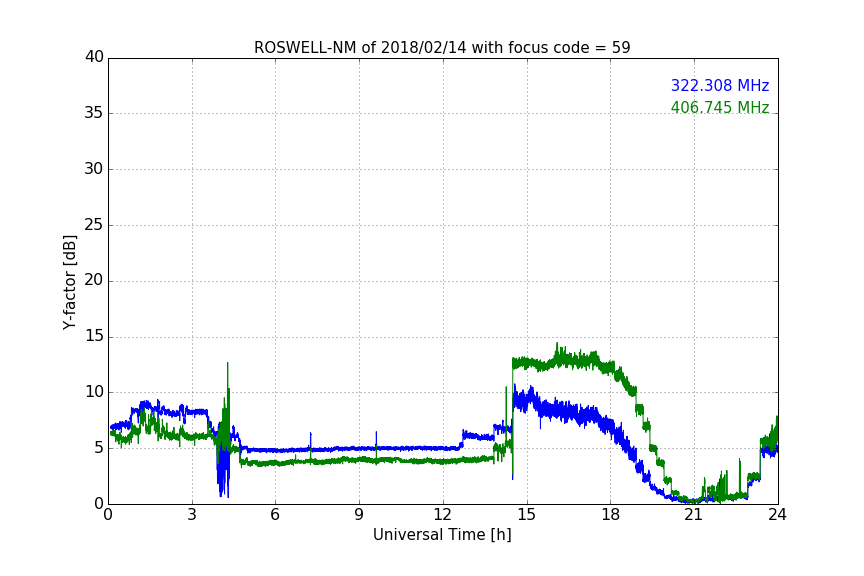
Task: Click the x-axis tick label '3'
Action: coord(192,515)
